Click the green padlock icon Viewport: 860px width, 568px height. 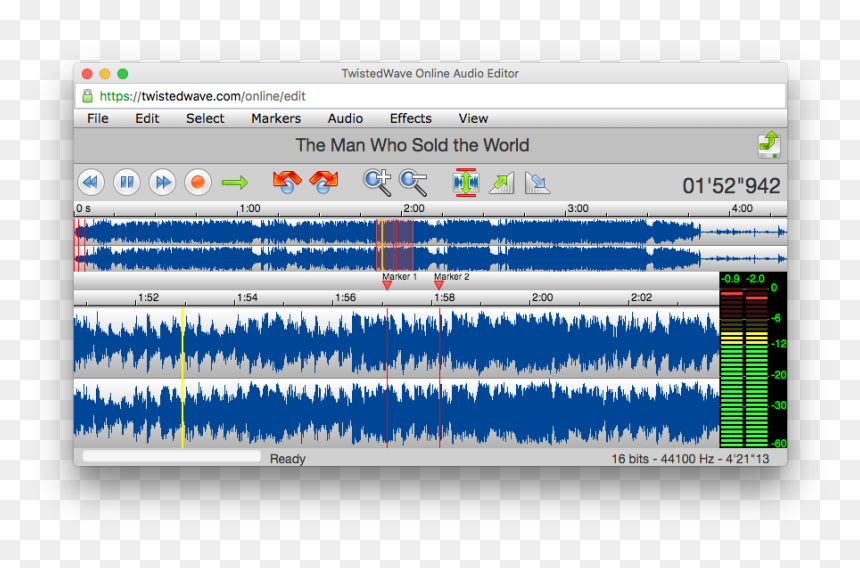point(87,96)
